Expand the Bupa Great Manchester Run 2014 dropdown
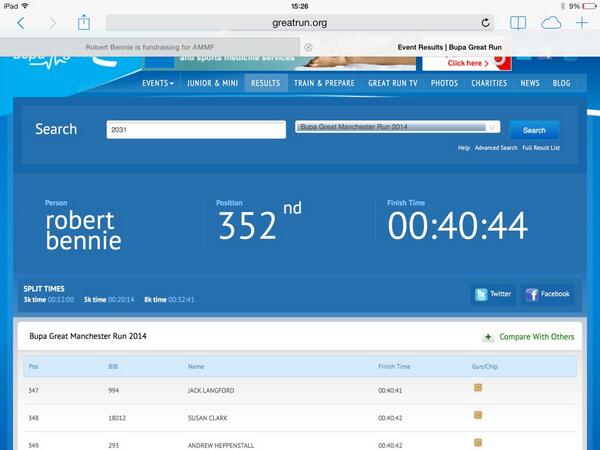Screen dimensions: 600x450 click(x=398, y=127)
